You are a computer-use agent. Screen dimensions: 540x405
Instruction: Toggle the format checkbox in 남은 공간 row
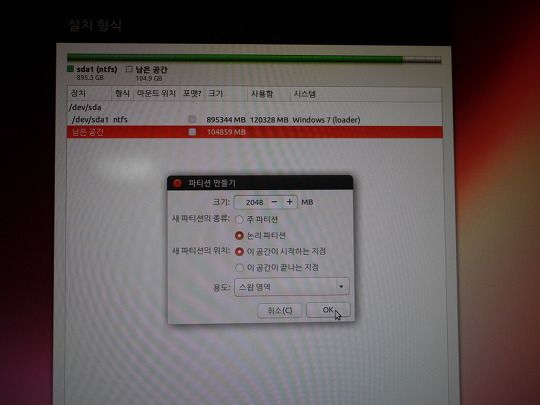point(192,132)
